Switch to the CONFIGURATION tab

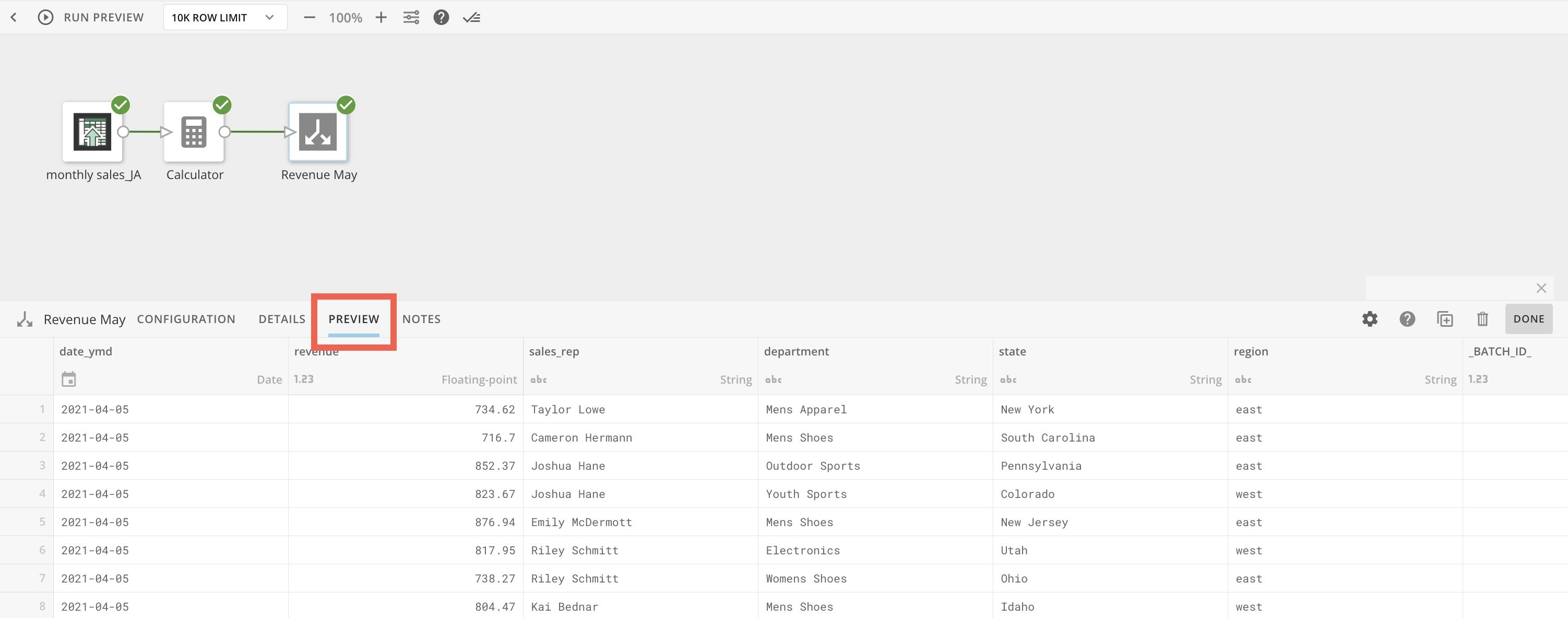pyautogui.click(x=186, y=319)
